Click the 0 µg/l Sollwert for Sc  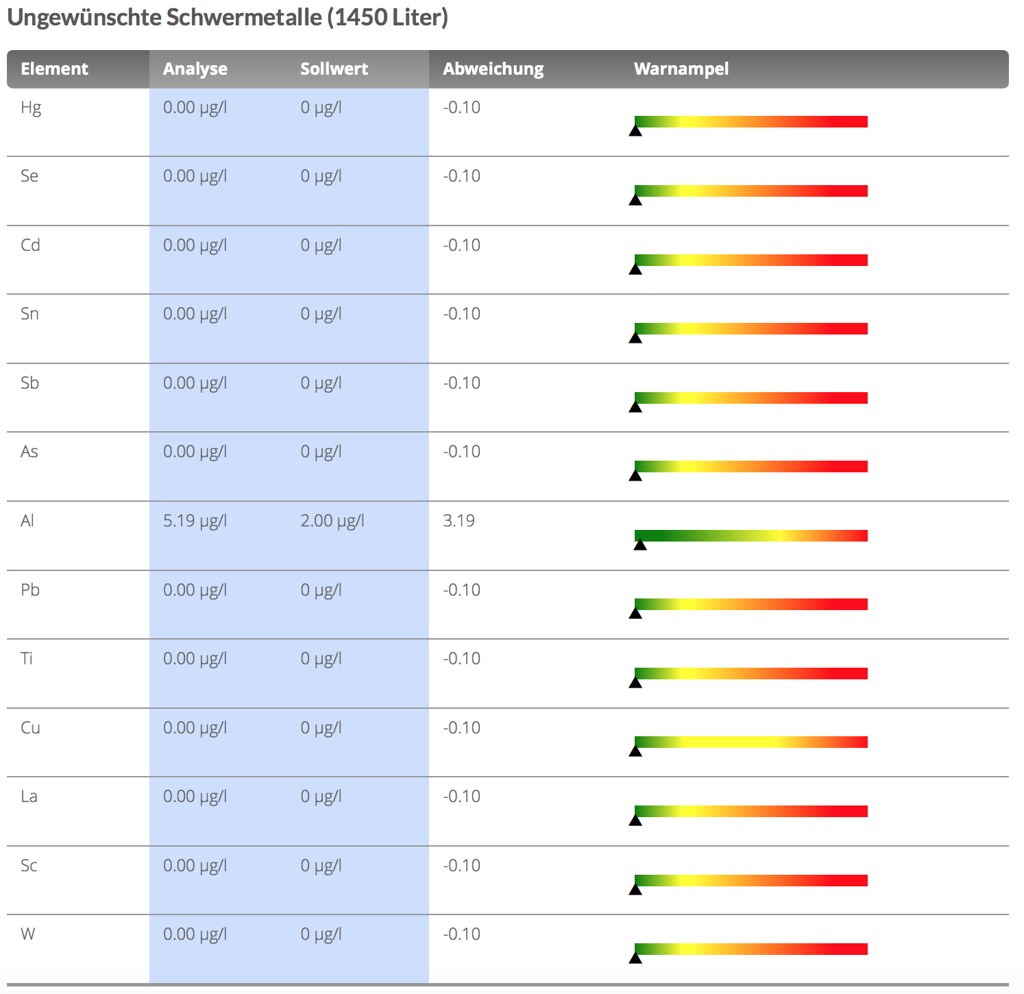click(321, 867)
